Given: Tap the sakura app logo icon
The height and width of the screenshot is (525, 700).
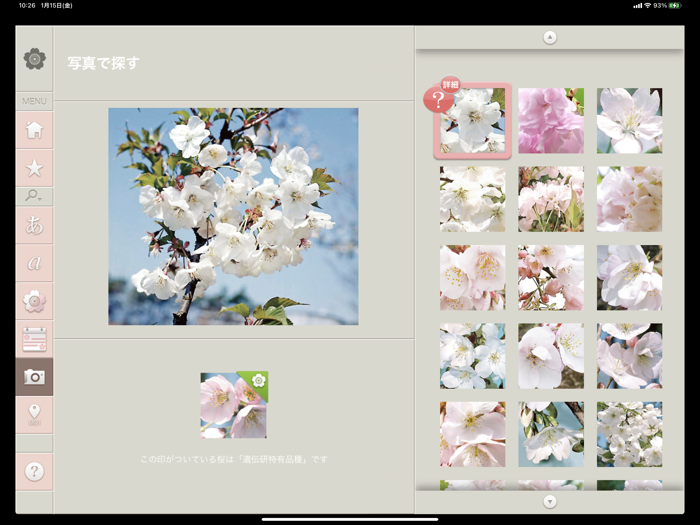Looking at the screenshot, I should (x=34, y=59).
